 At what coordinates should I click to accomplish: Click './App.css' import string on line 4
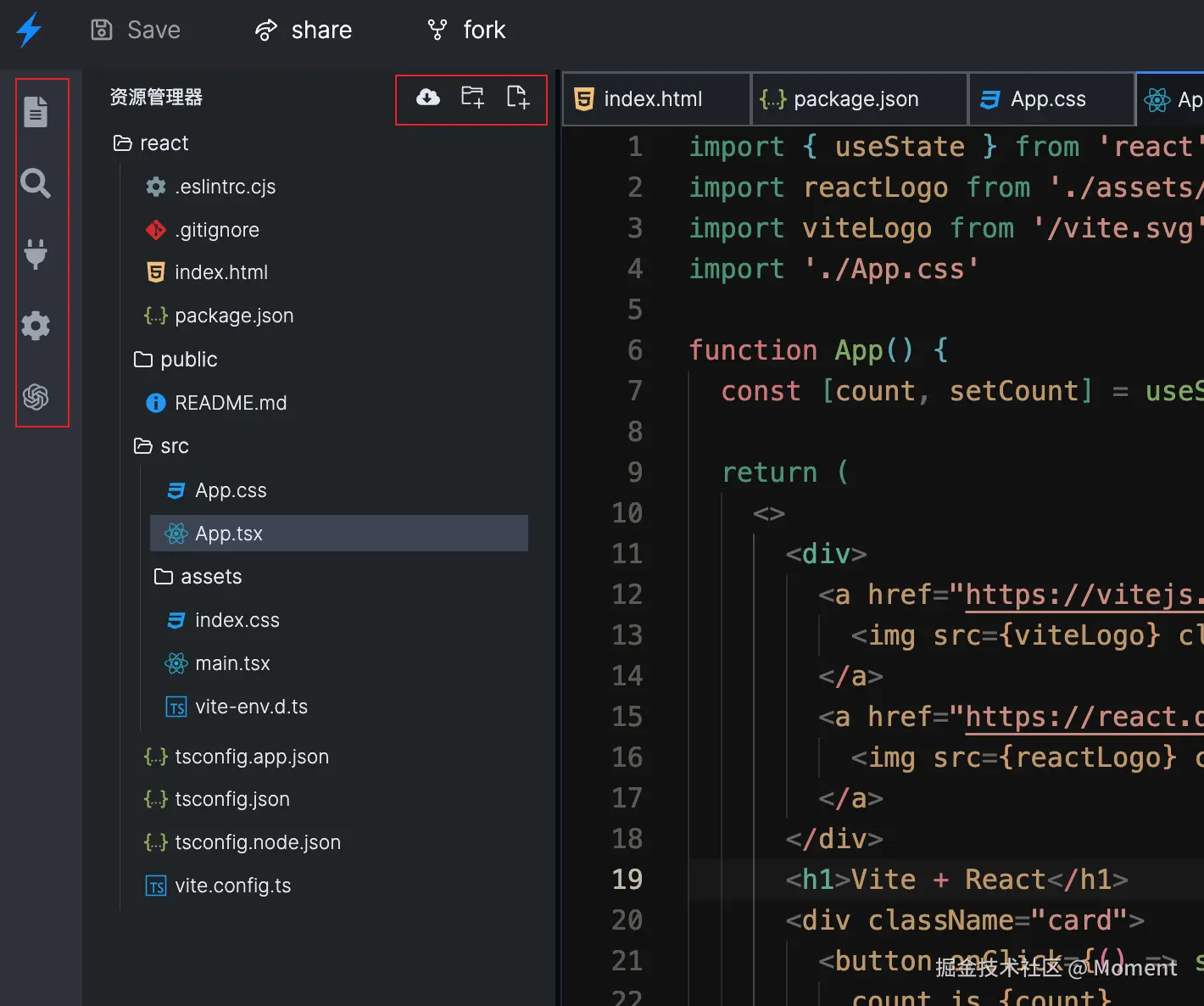pyautogui.click(x=891, y=269)
